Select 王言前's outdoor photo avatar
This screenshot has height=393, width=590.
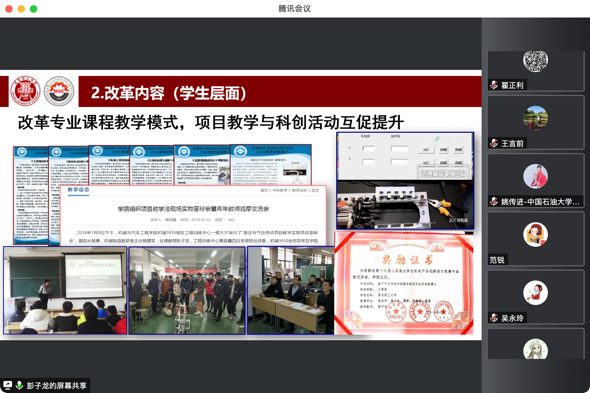[535, 118]
